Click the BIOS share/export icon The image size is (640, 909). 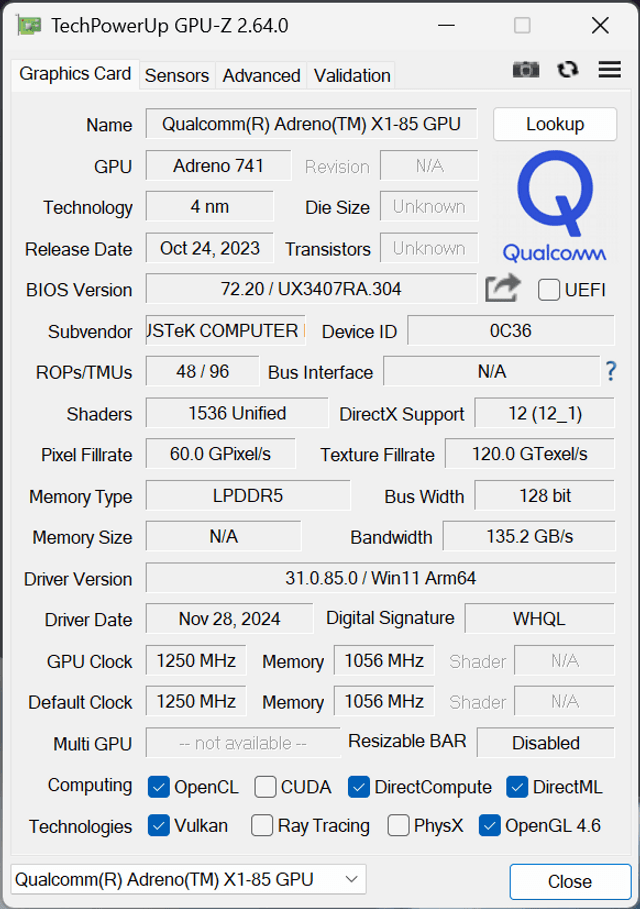coord(503,288)
